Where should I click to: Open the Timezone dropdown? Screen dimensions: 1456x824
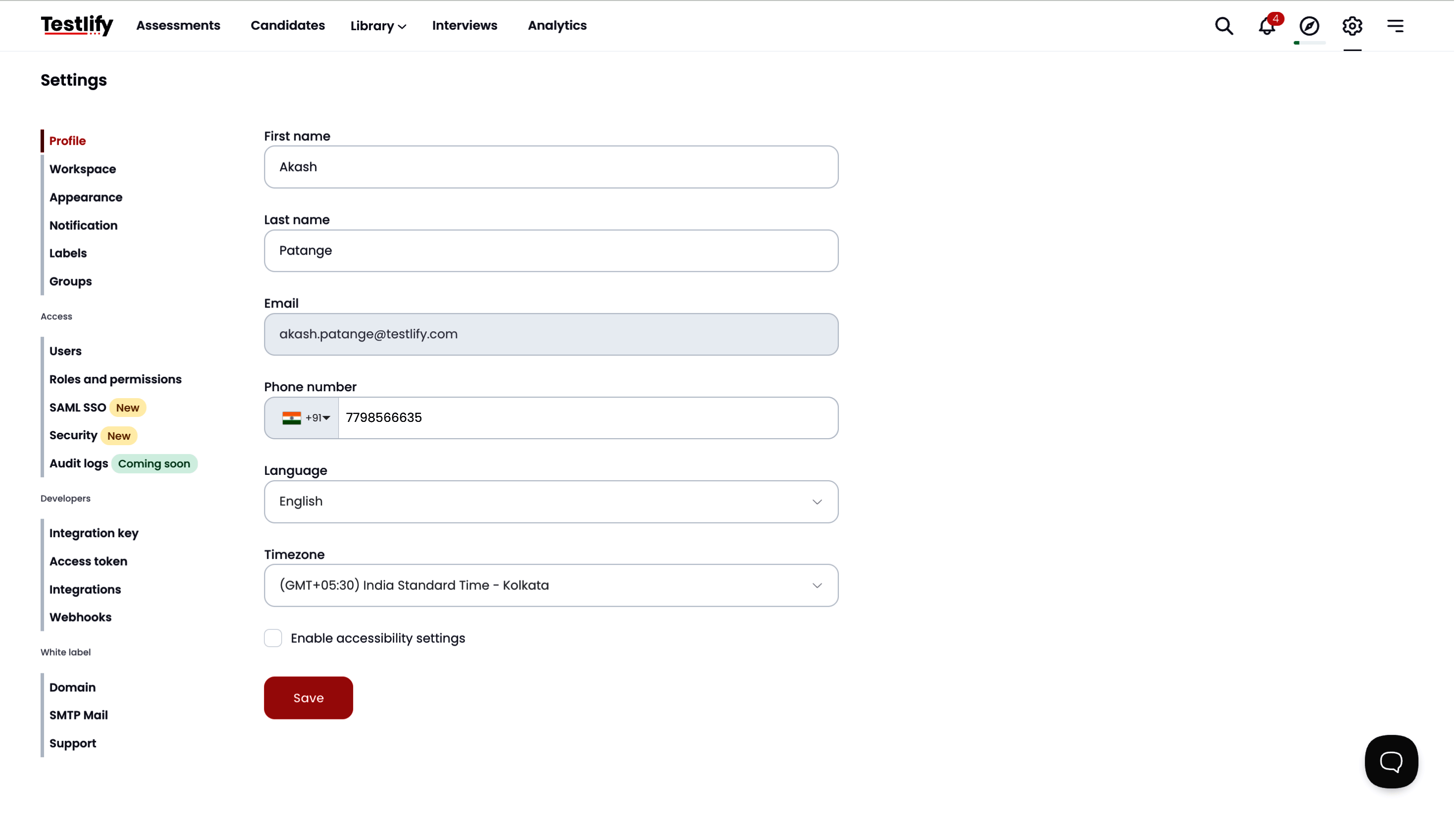click(551, 585)
